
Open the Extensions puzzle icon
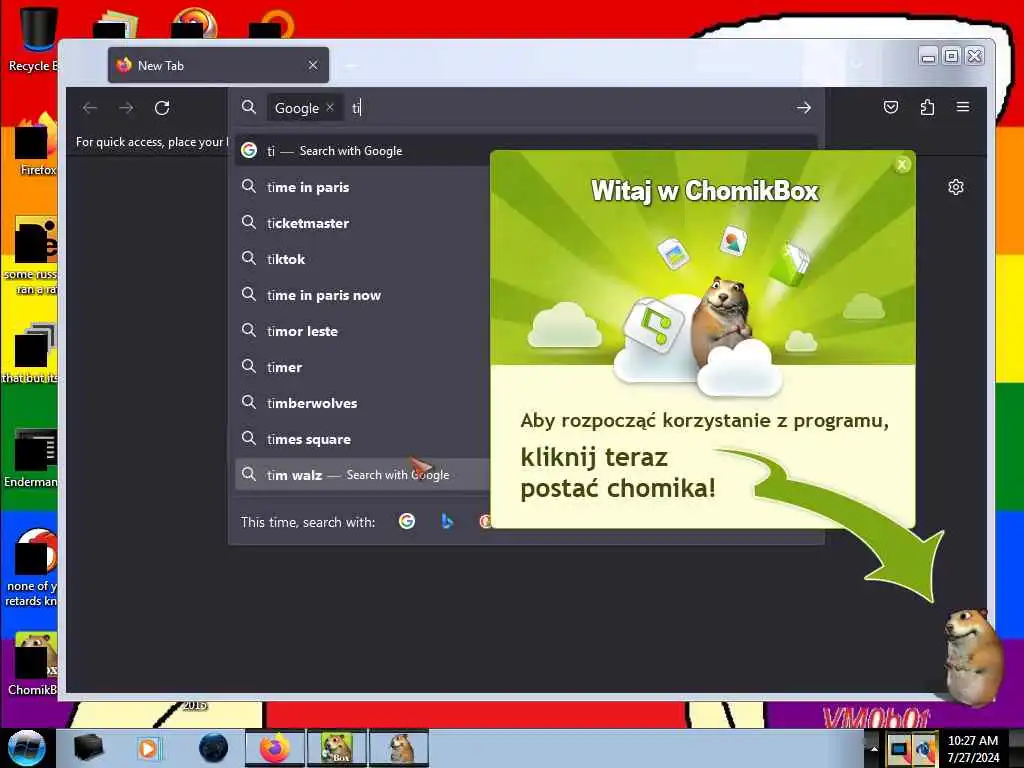coord(927,107)
